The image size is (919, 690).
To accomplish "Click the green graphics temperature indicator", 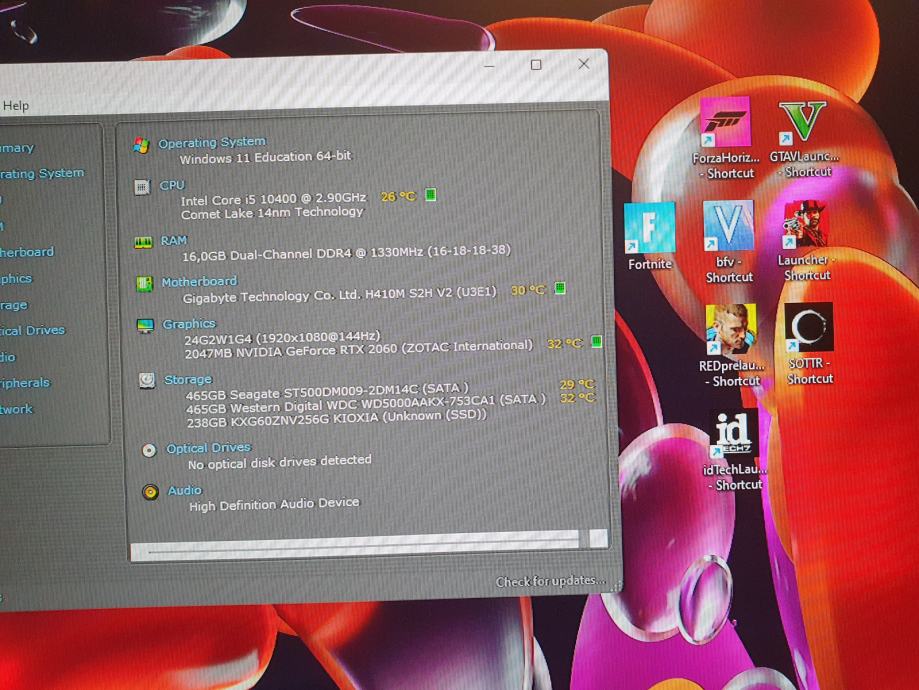I will [597, 341].
